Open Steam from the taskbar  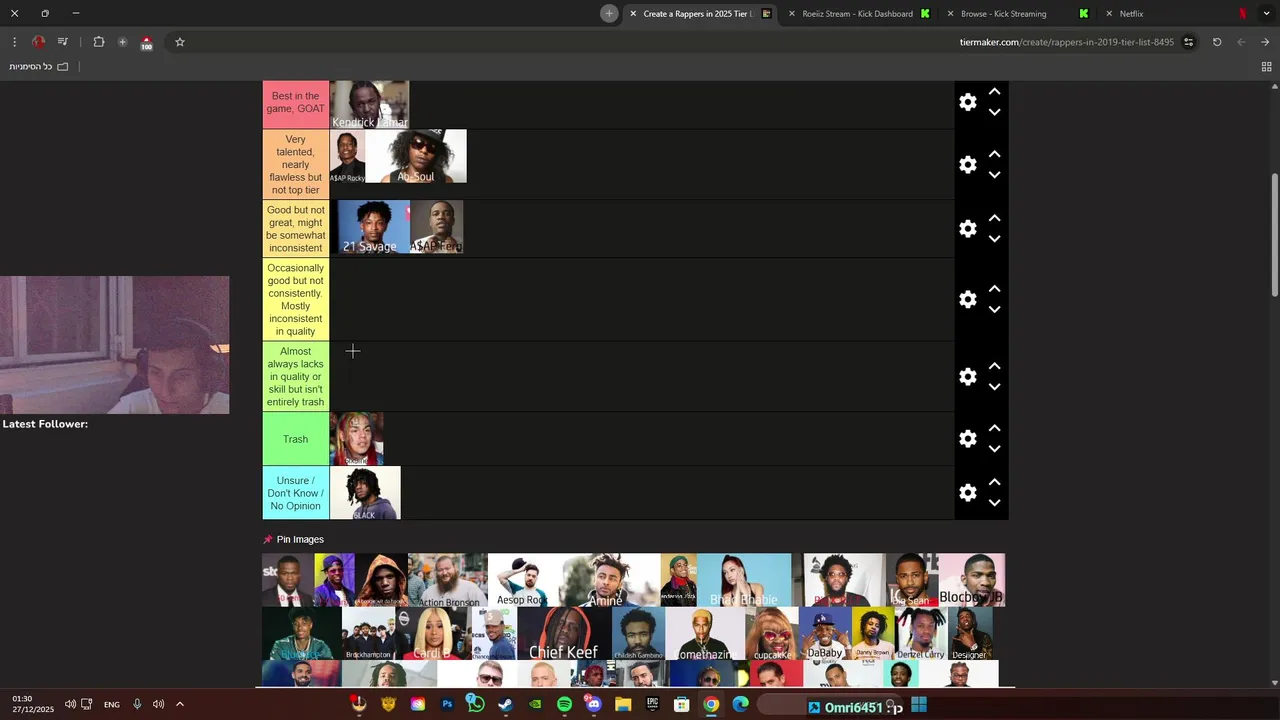[x=505, y=705]
